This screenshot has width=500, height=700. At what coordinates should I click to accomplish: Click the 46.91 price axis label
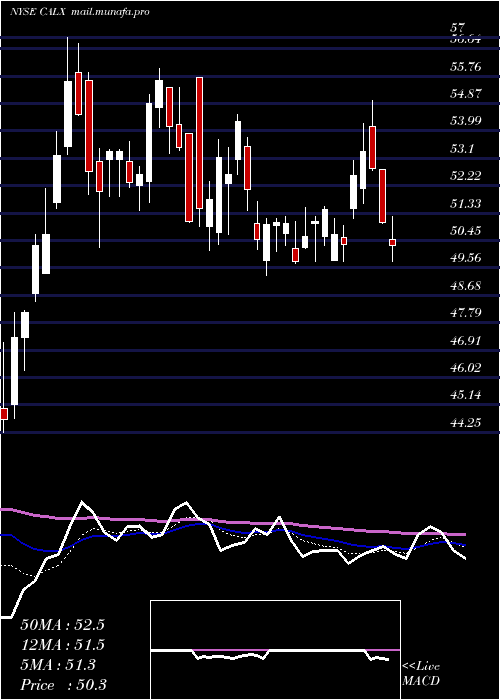(x=466, y=341)
